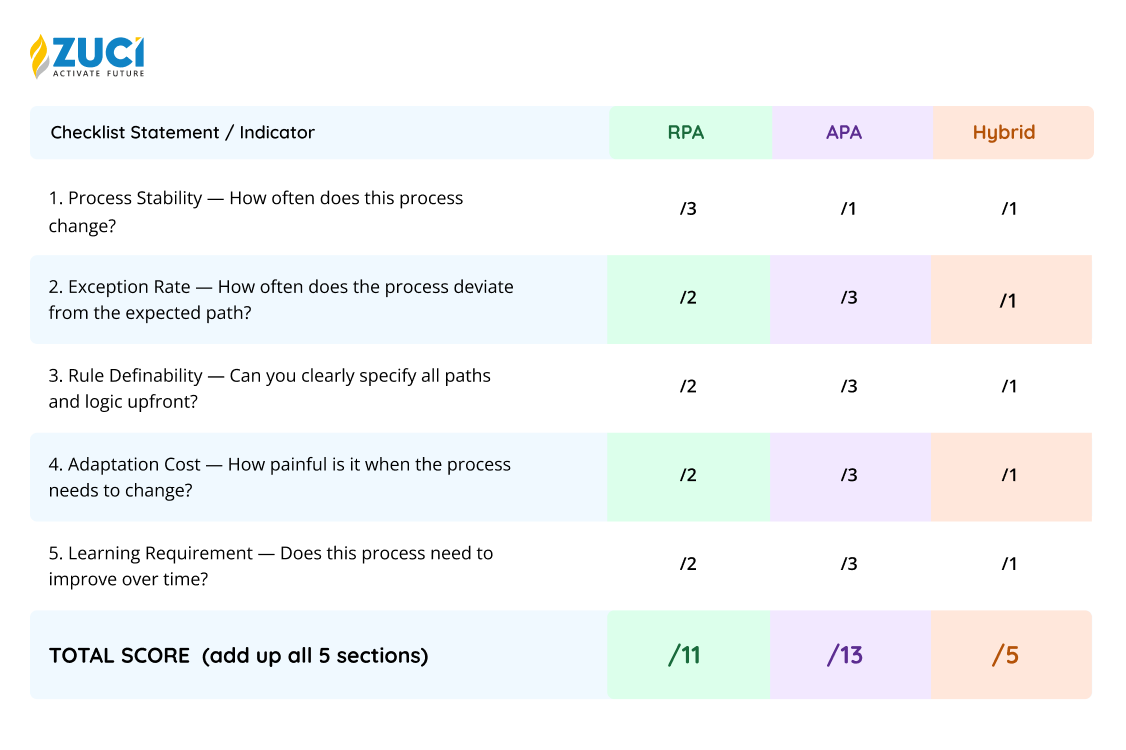The width and height of the screenshot is (1126, 750).
Task: Click RPA score /2 for Adaptation Cost
Action: click(x=688, y=475)
